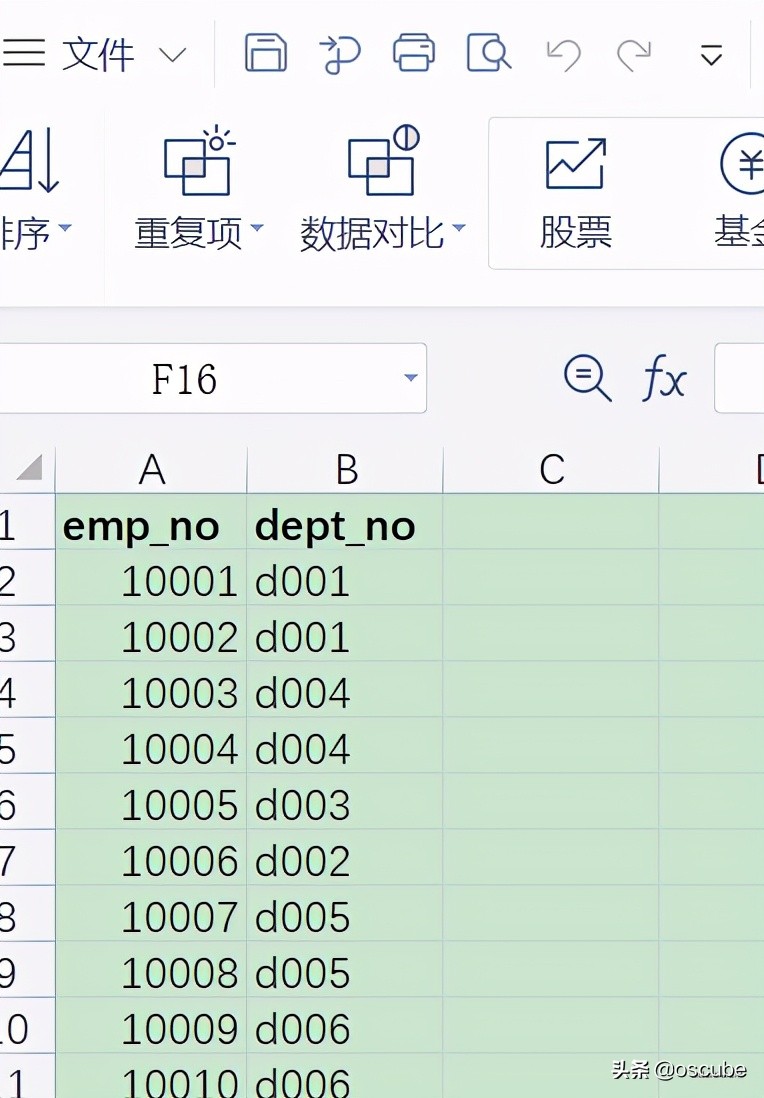Select column C header
The width and height of the screenshot is (764, 1098).
coord(551,469)
